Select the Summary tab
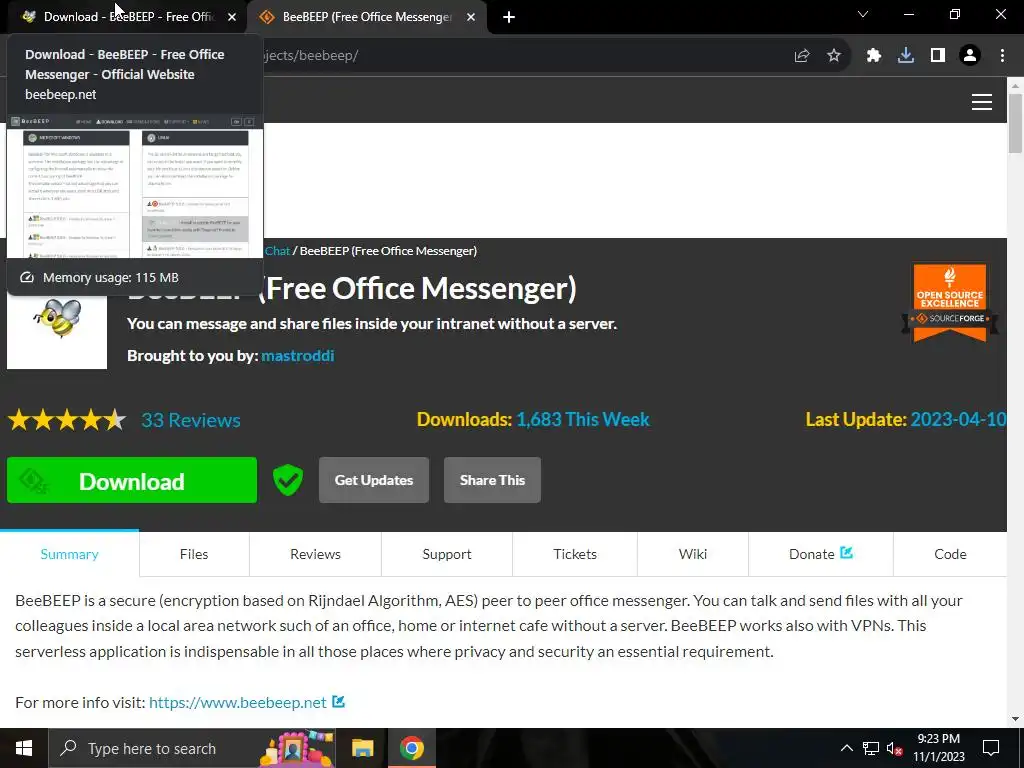The width and height of the screenshot is (1024, 768). [69, 554]
